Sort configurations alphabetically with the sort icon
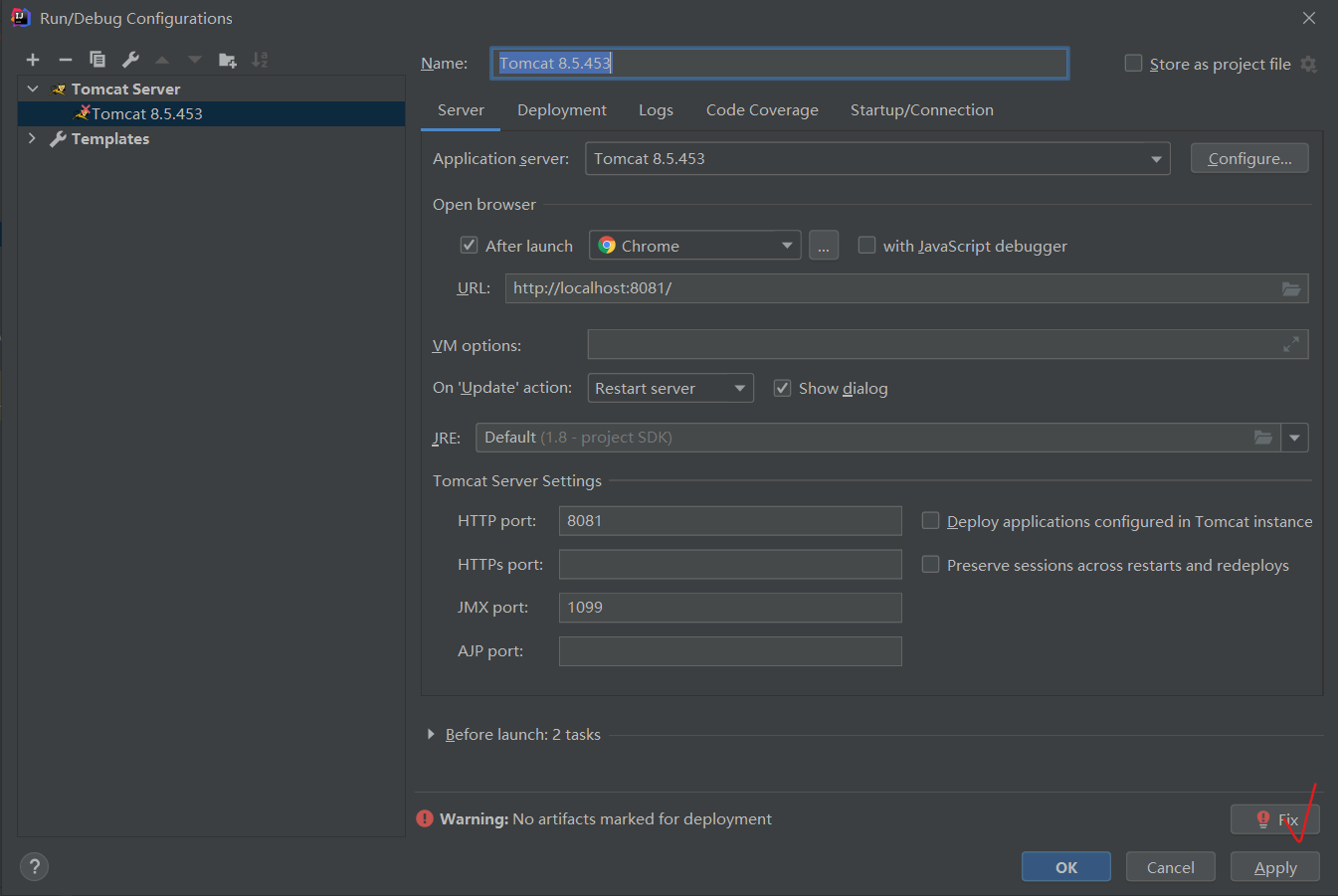 [x=260, y=60]
